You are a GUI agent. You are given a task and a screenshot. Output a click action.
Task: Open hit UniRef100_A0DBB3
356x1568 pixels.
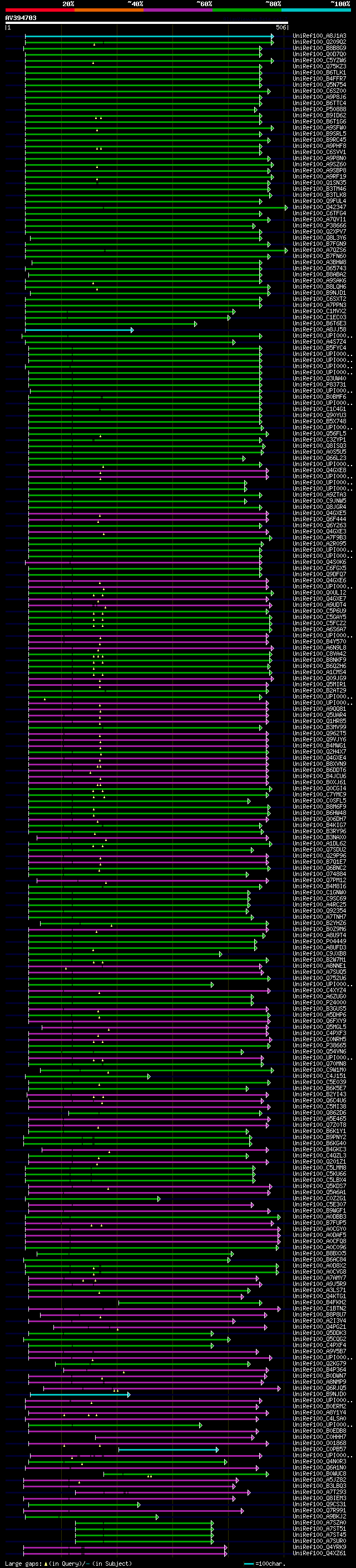coord(319,1217)
